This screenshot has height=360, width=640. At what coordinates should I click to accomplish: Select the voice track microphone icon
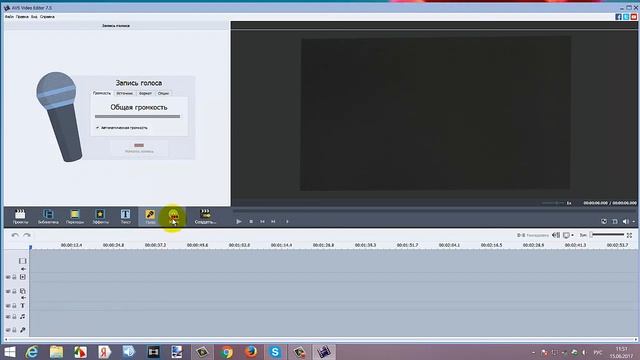point(22,330)
